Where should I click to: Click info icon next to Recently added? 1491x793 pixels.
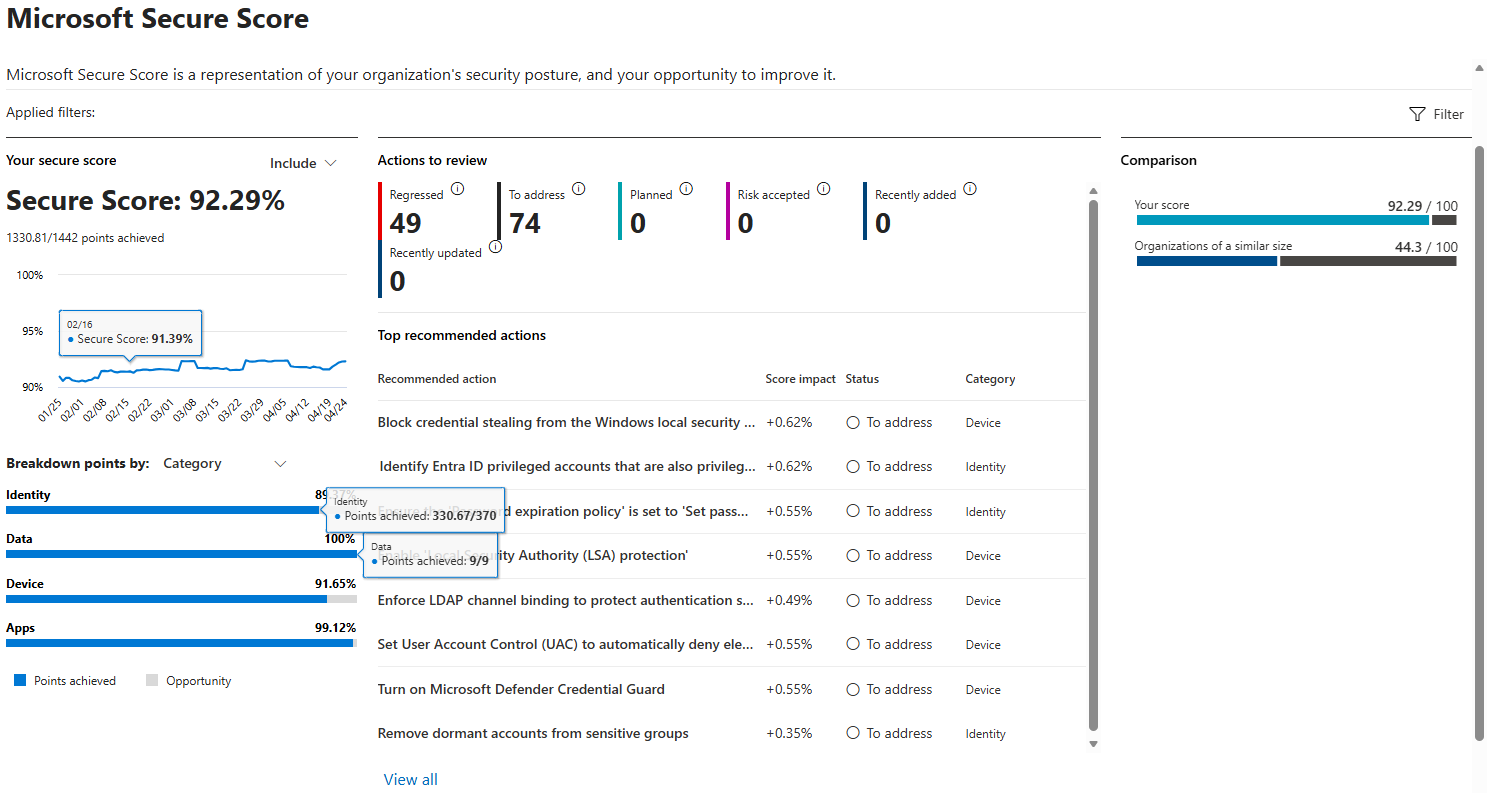click(x=969, y=188)
